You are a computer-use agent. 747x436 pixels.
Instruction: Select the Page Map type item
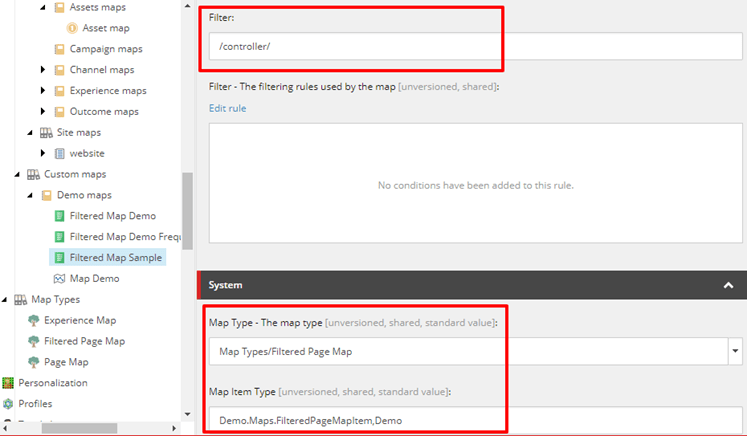(x=66, y=362)
